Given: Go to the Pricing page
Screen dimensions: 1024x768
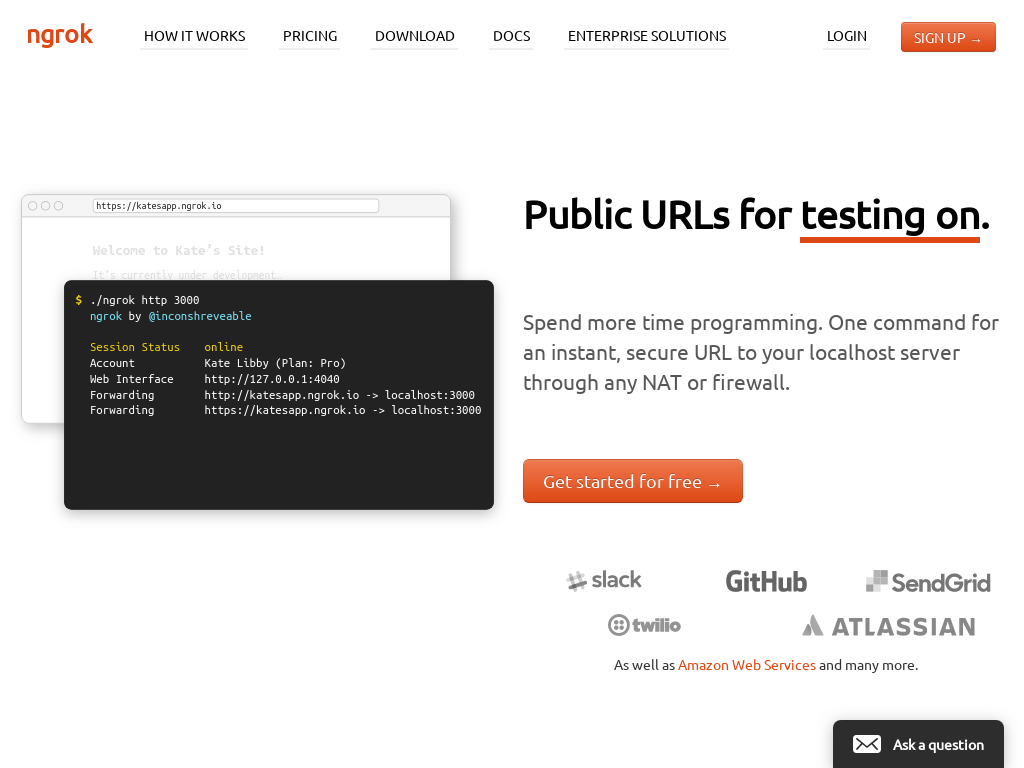Looking at the screenshot, I should pos(310,36).
